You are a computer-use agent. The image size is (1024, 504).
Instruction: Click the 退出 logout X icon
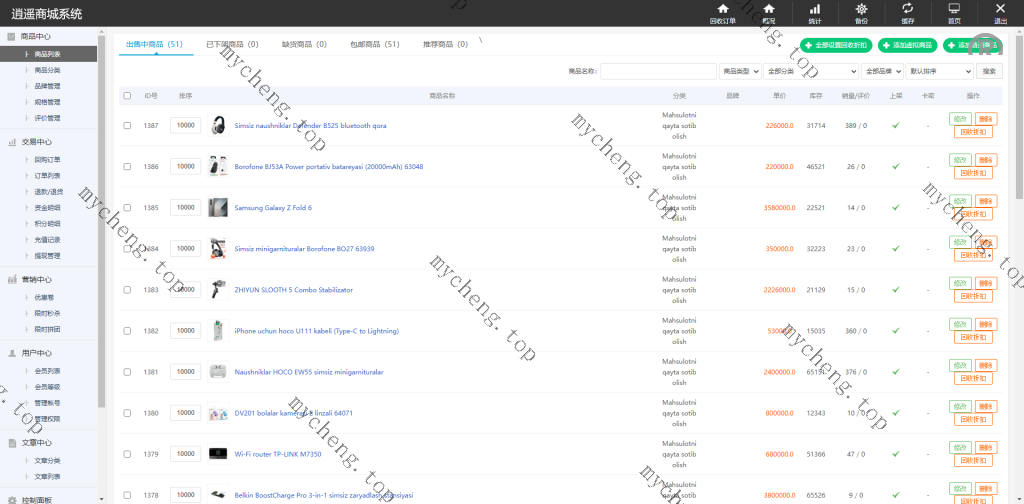(1000, 9)
